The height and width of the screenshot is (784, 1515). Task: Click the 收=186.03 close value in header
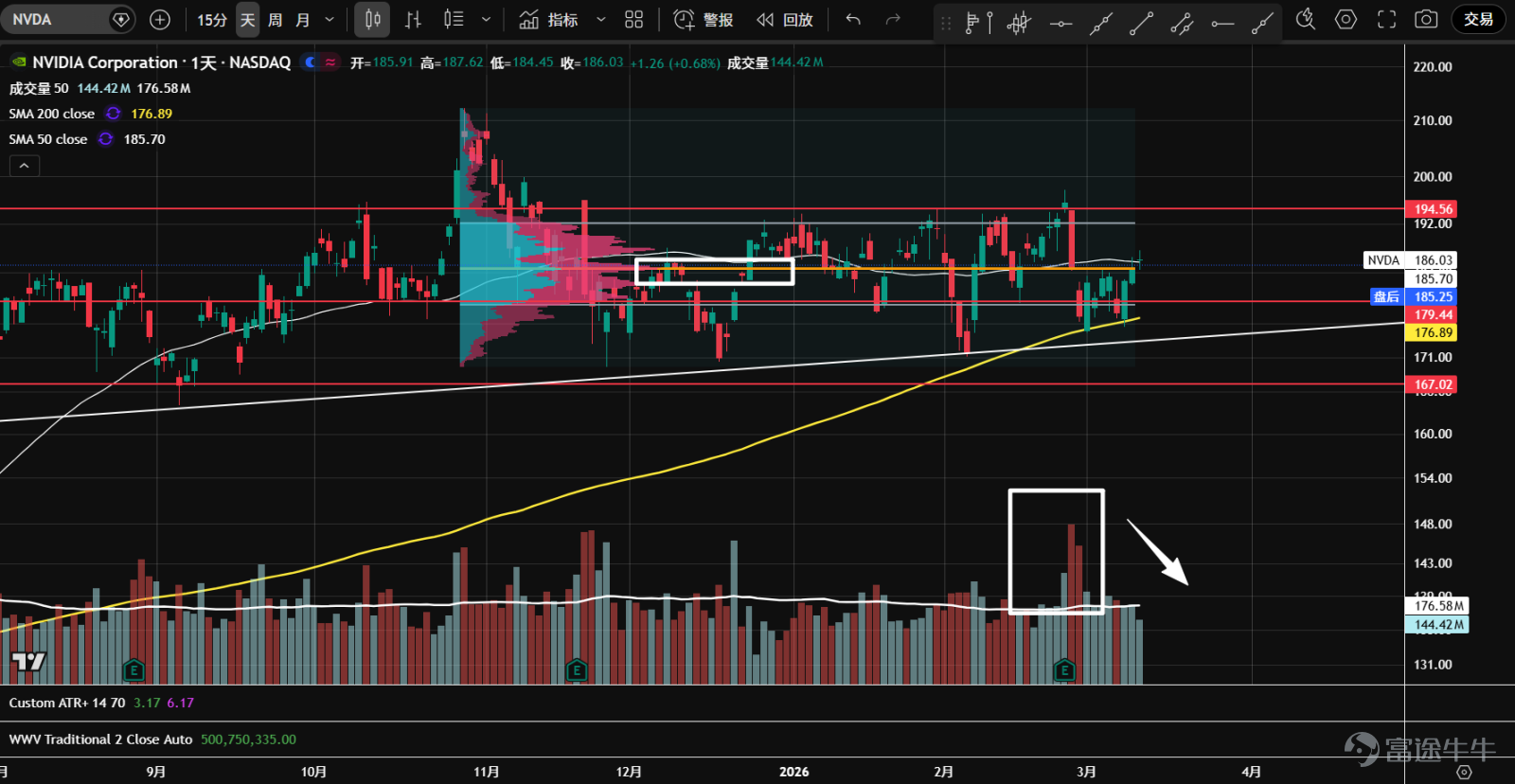[592, 62]
